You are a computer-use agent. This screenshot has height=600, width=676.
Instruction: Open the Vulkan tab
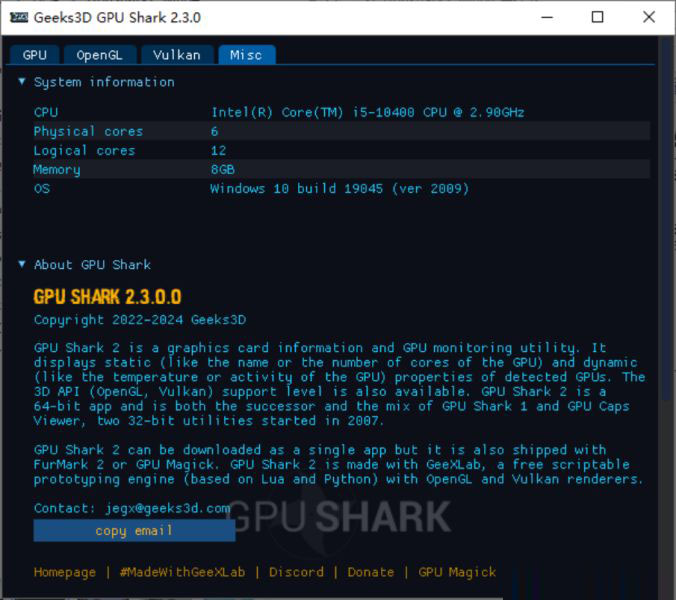click(177, 55)
